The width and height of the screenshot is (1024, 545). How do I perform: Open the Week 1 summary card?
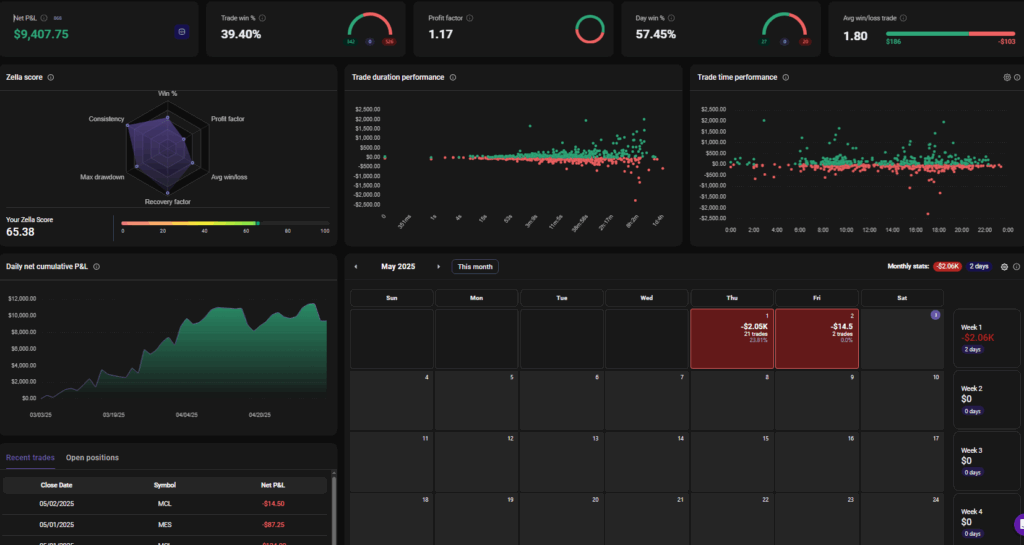click(986, 338)
